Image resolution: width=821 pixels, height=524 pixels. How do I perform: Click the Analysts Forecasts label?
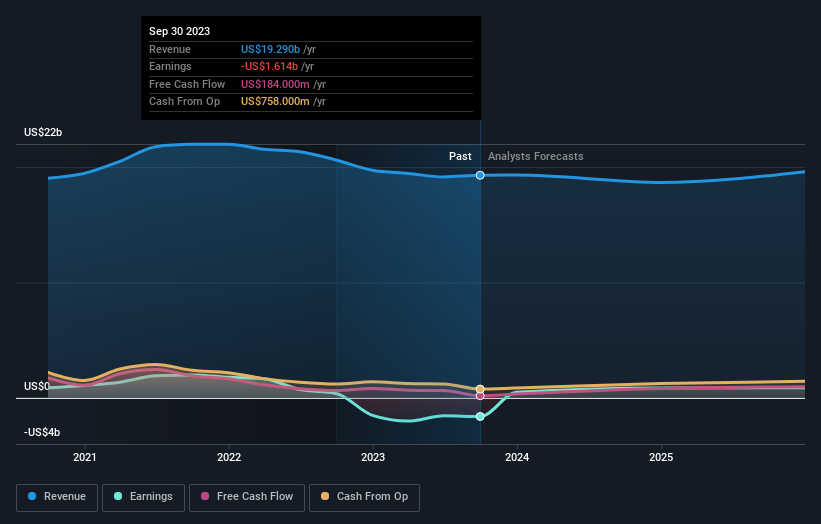(x=536, y=156)
